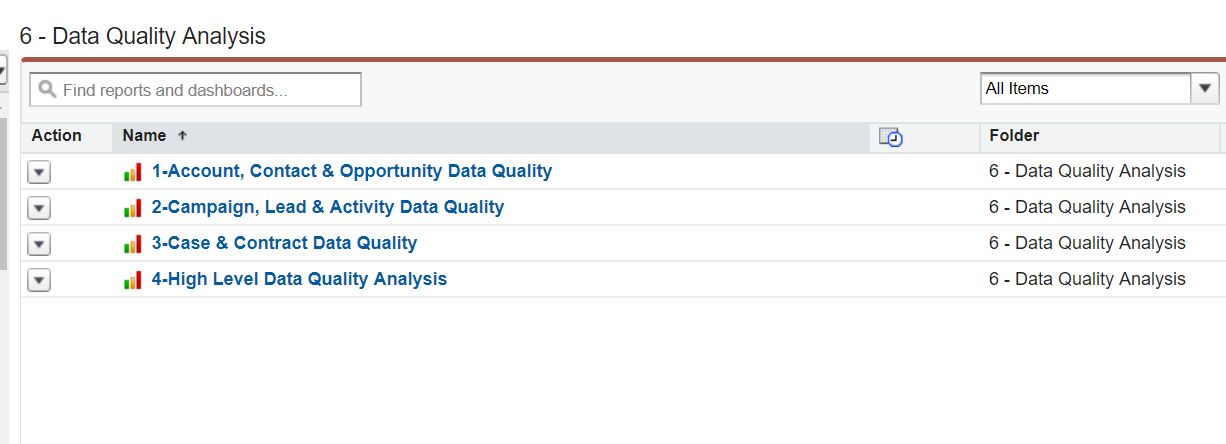Image resolution: width=1226 pixels, height=444 pixels.
Task: Click the magnifying glass search icon
Action: (x=47, y=90)
